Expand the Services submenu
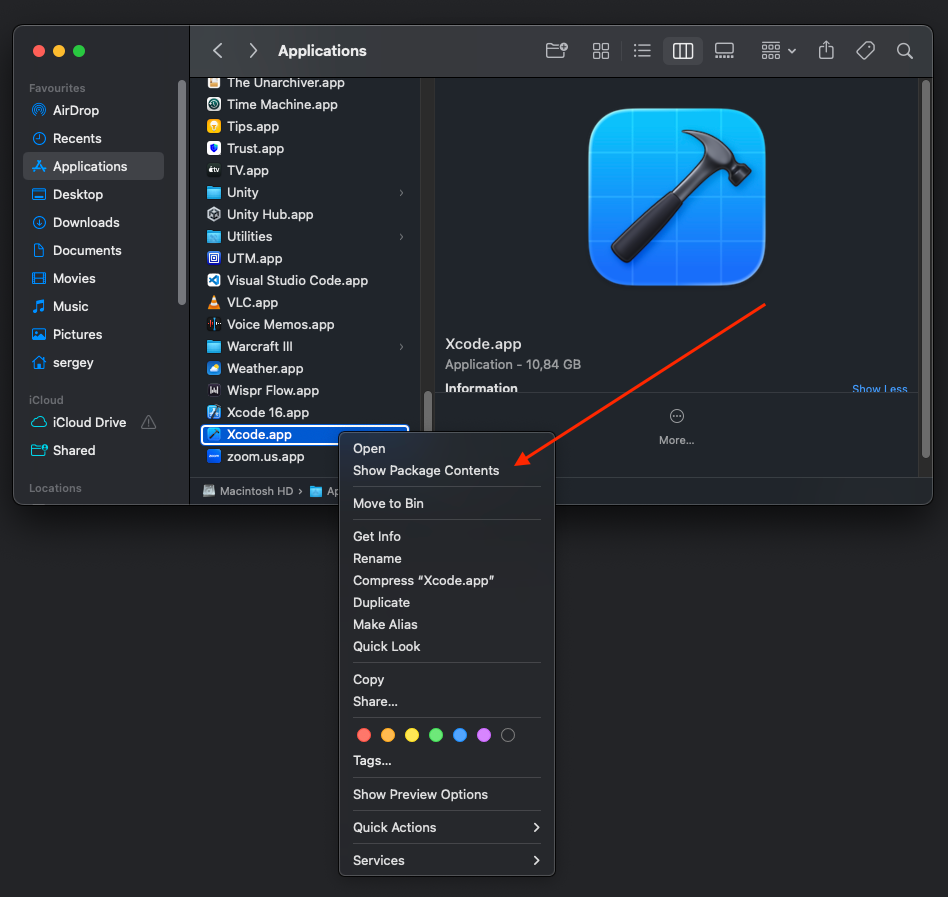 click(447, 861)
